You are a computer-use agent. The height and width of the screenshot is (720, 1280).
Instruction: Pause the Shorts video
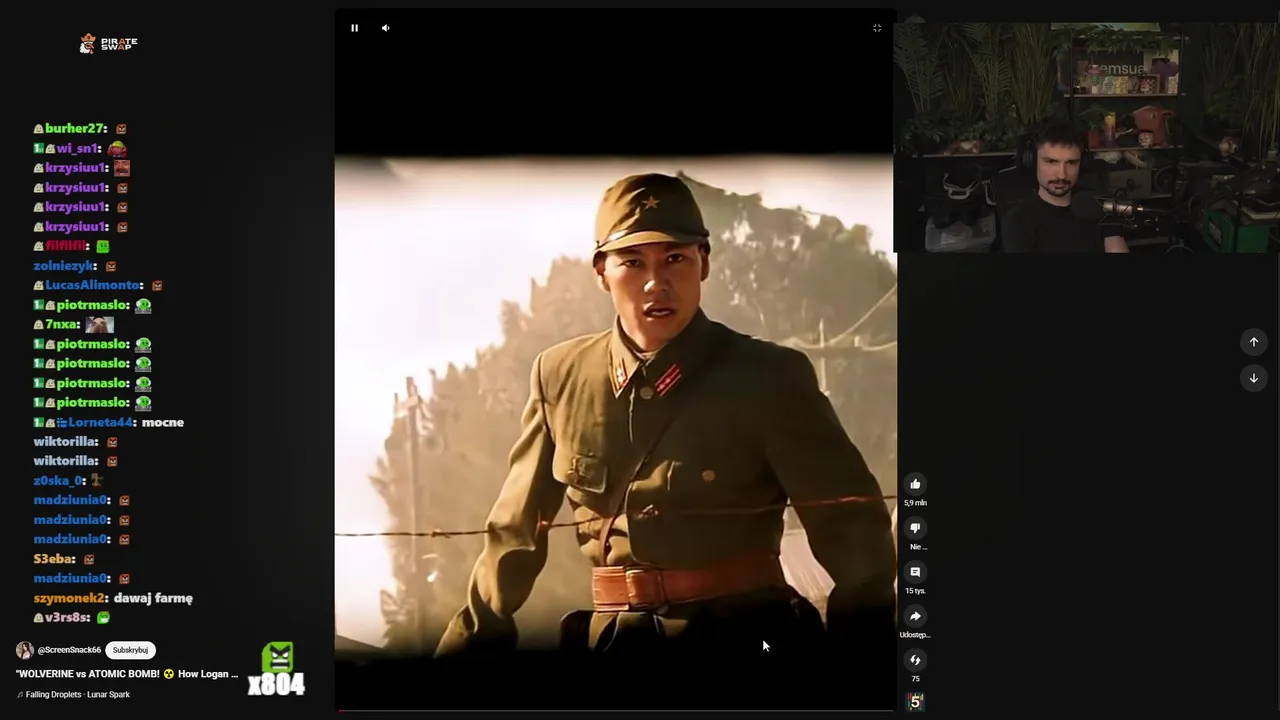[x=354, y=28]
